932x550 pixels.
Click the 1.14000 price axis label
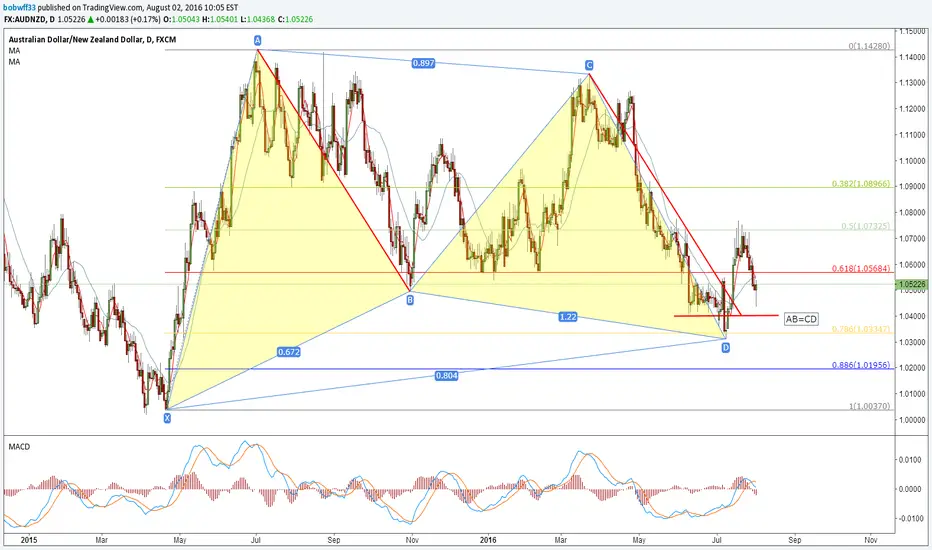tap(912, 57)
